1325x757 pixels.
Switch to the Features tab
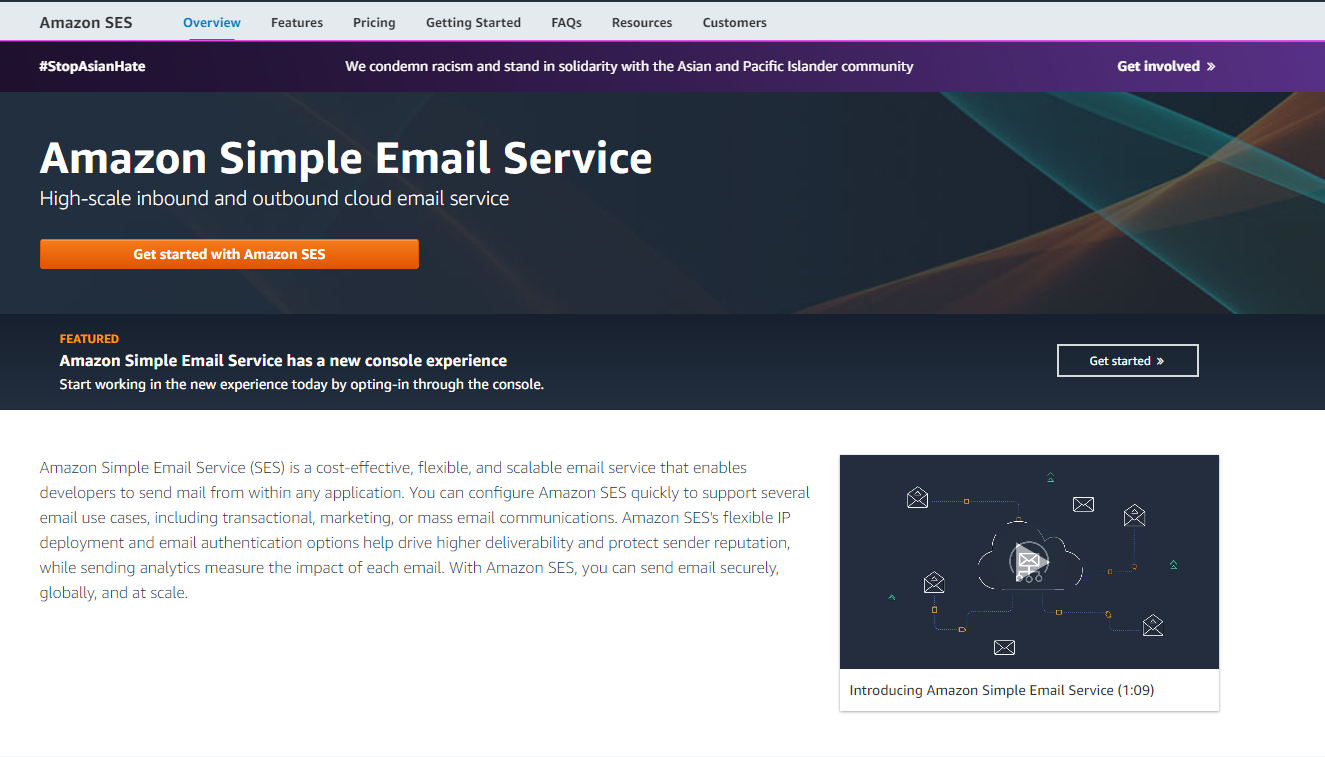297,22
